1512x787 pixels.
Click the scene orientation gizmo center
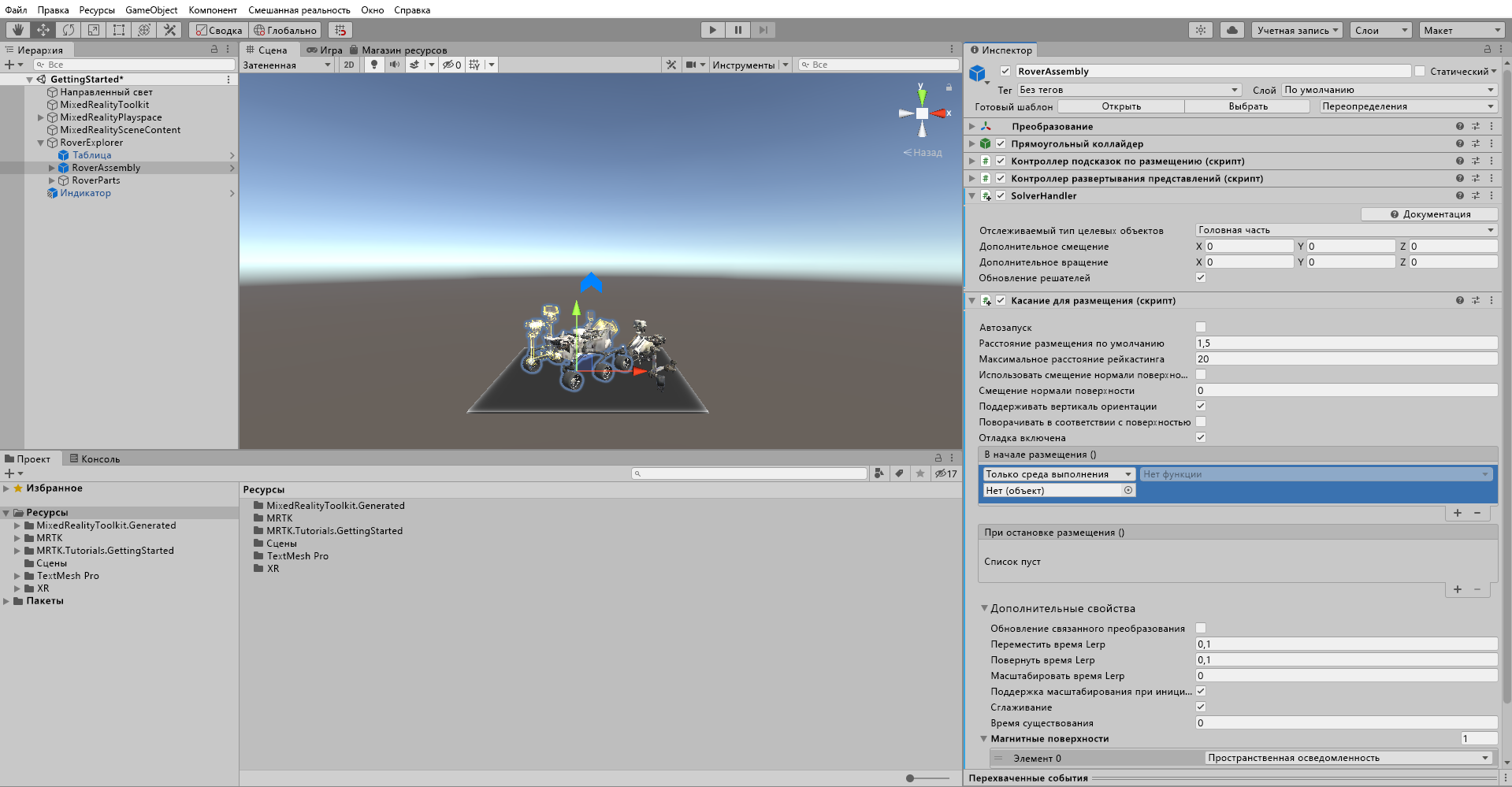click(x=922, y=113)
